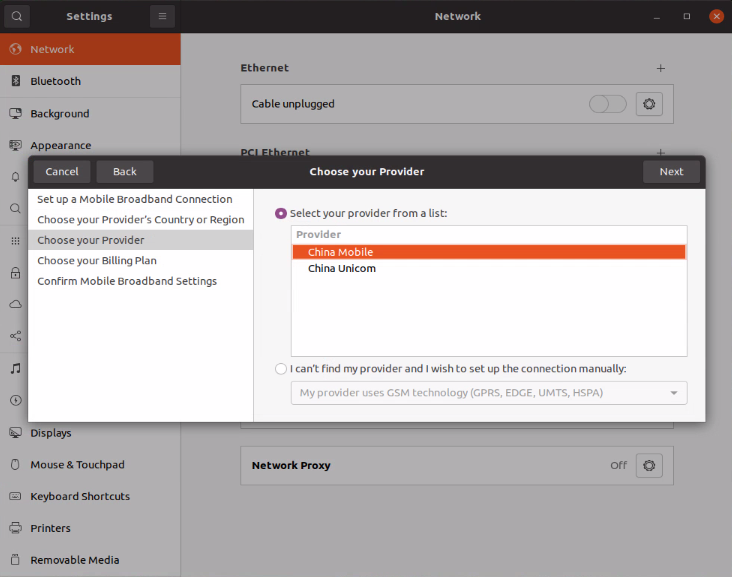
Task: Add a PCI Ethernet connection with plus
Action: tap(661, 152)
